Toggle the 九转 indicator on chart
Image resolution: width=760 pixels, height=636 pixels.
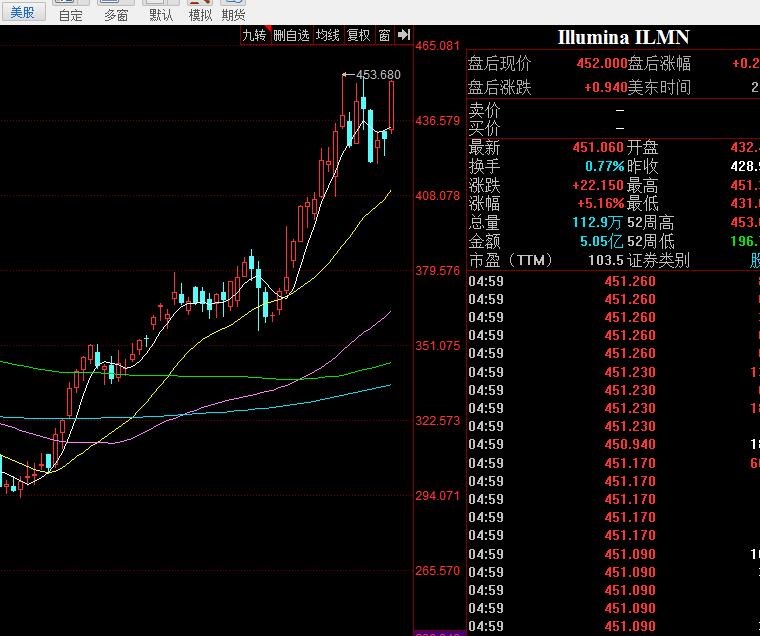click(x=255, y=35)
